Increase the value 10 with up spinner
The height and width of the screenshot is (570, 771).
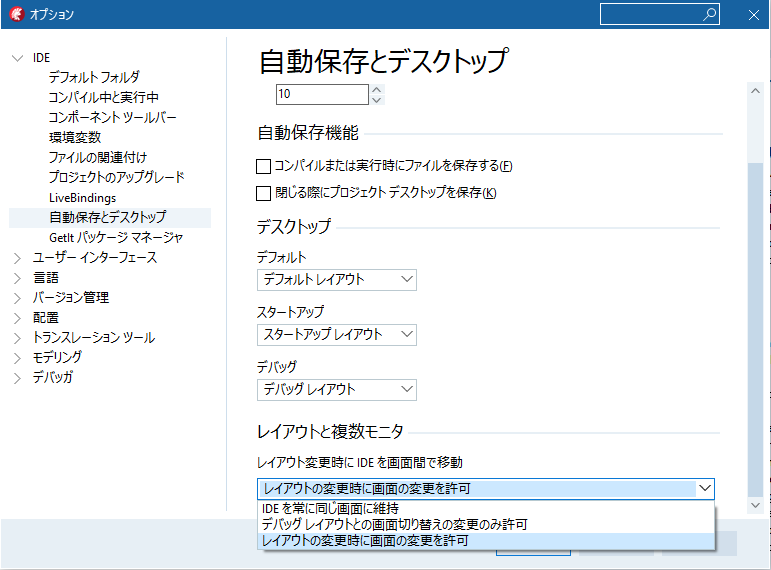point(377,89)
